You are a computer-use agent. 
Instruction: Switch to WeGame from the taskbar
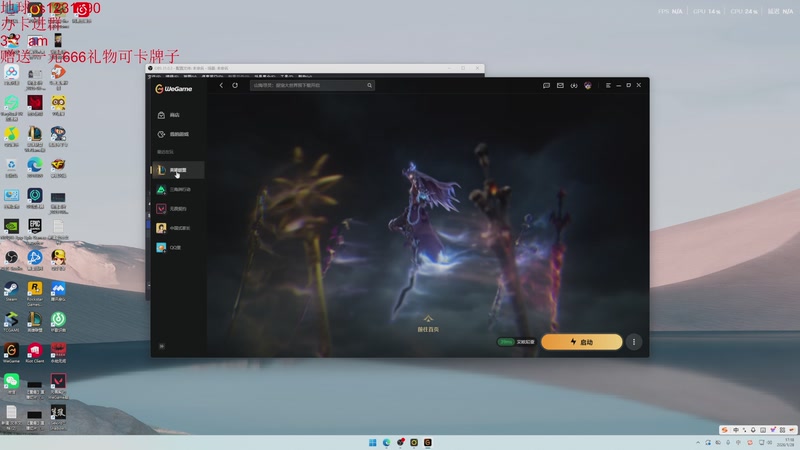pos(428,442)
